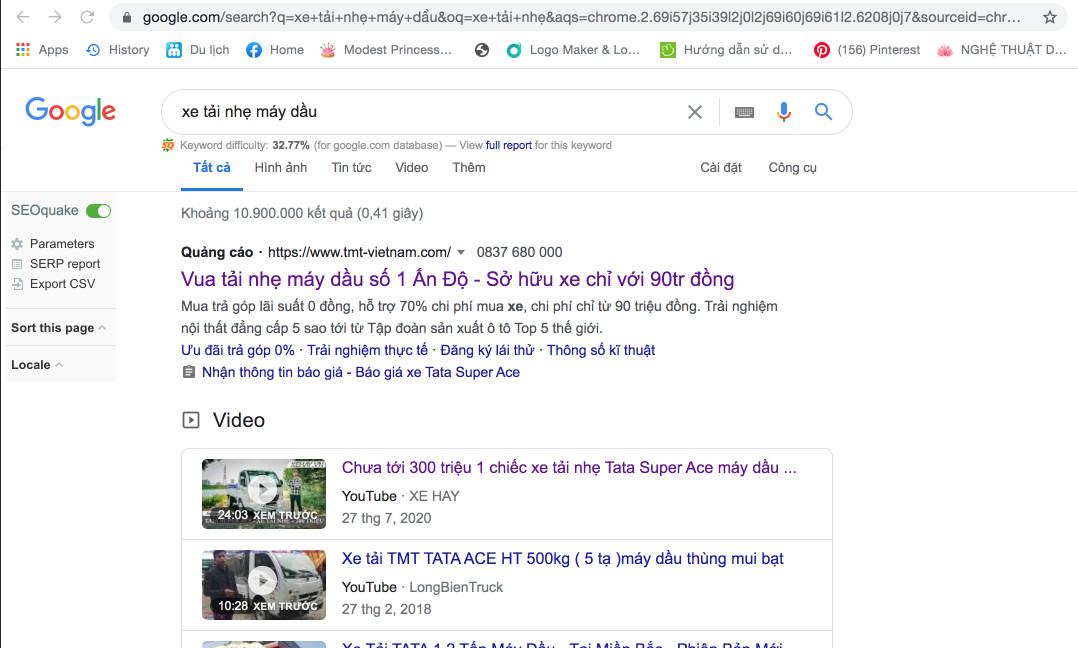The image size is (1078, 648).
Task: Open the Pinterest bookmark
Action: click(866, 50)
